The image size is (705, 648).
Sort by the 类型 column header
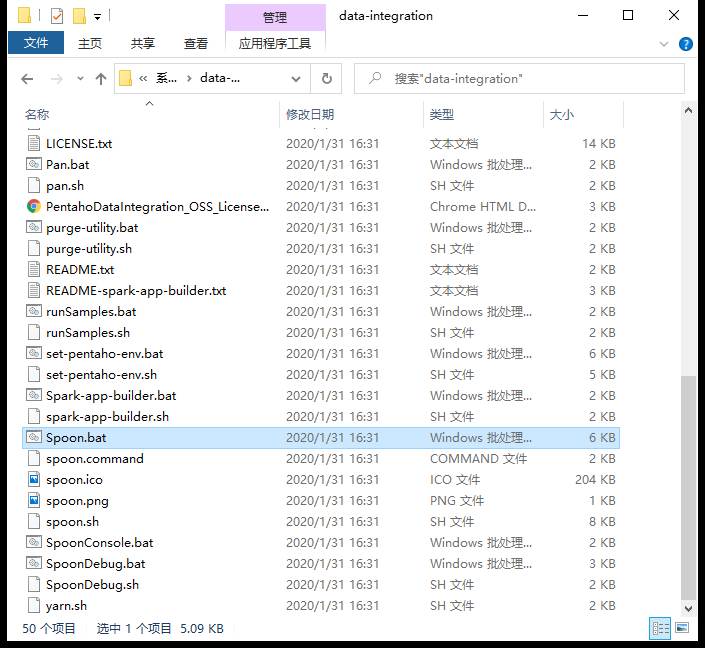[x=442, y=114]
